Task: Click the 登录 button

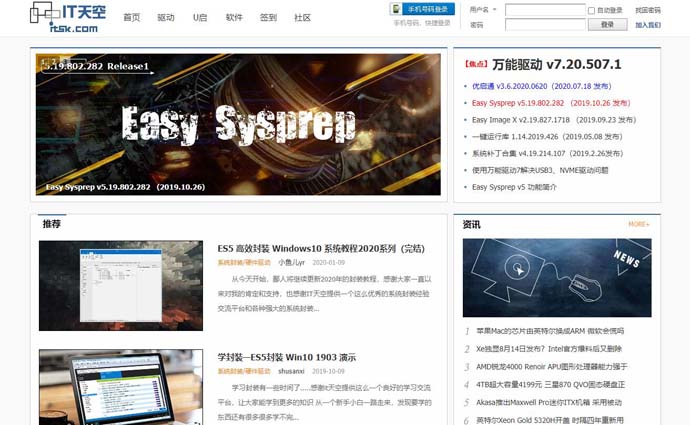Action: (x=608, y=25)
